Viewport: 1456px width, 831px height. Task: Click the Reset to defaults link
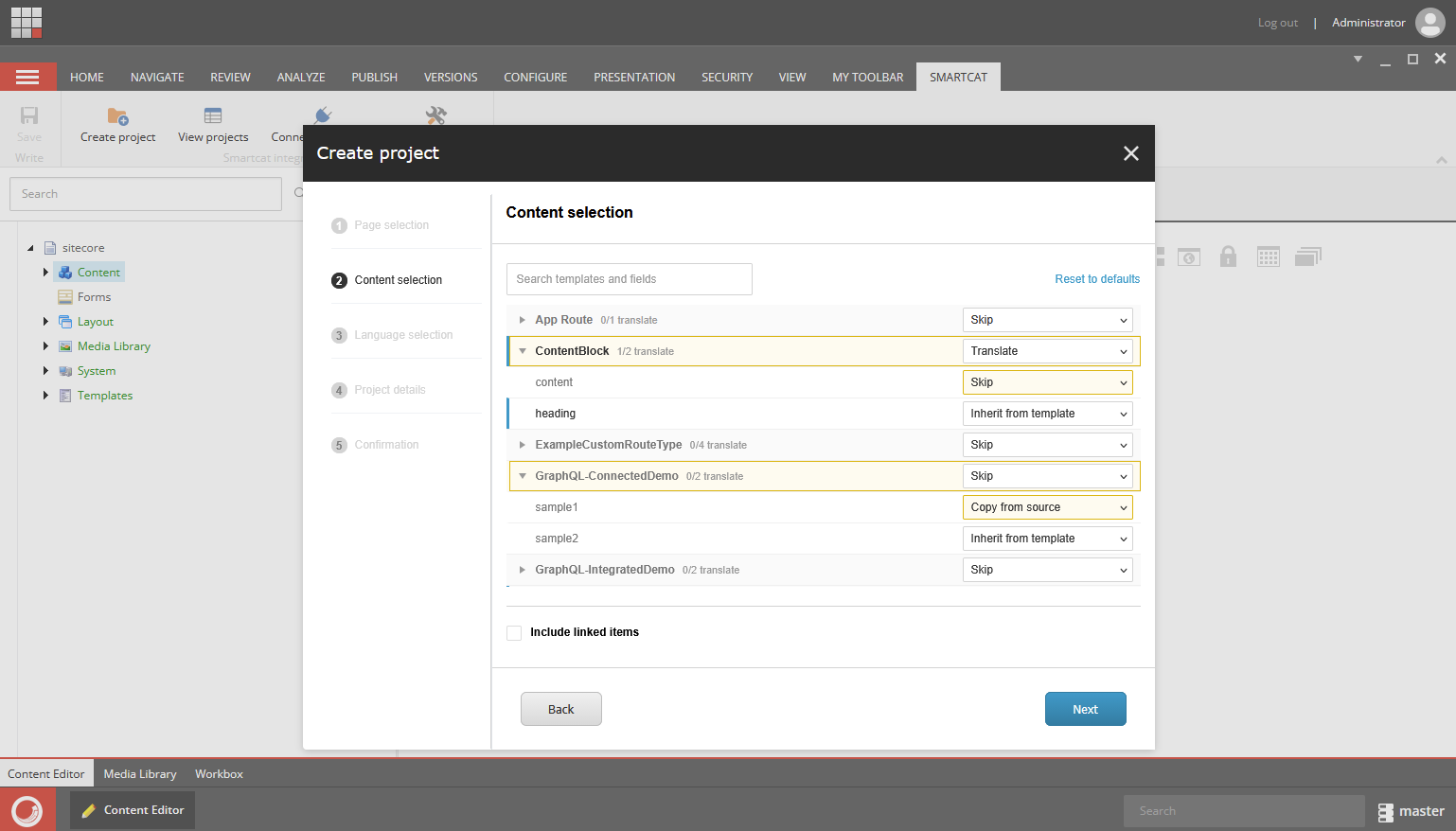pos(1097,279)
